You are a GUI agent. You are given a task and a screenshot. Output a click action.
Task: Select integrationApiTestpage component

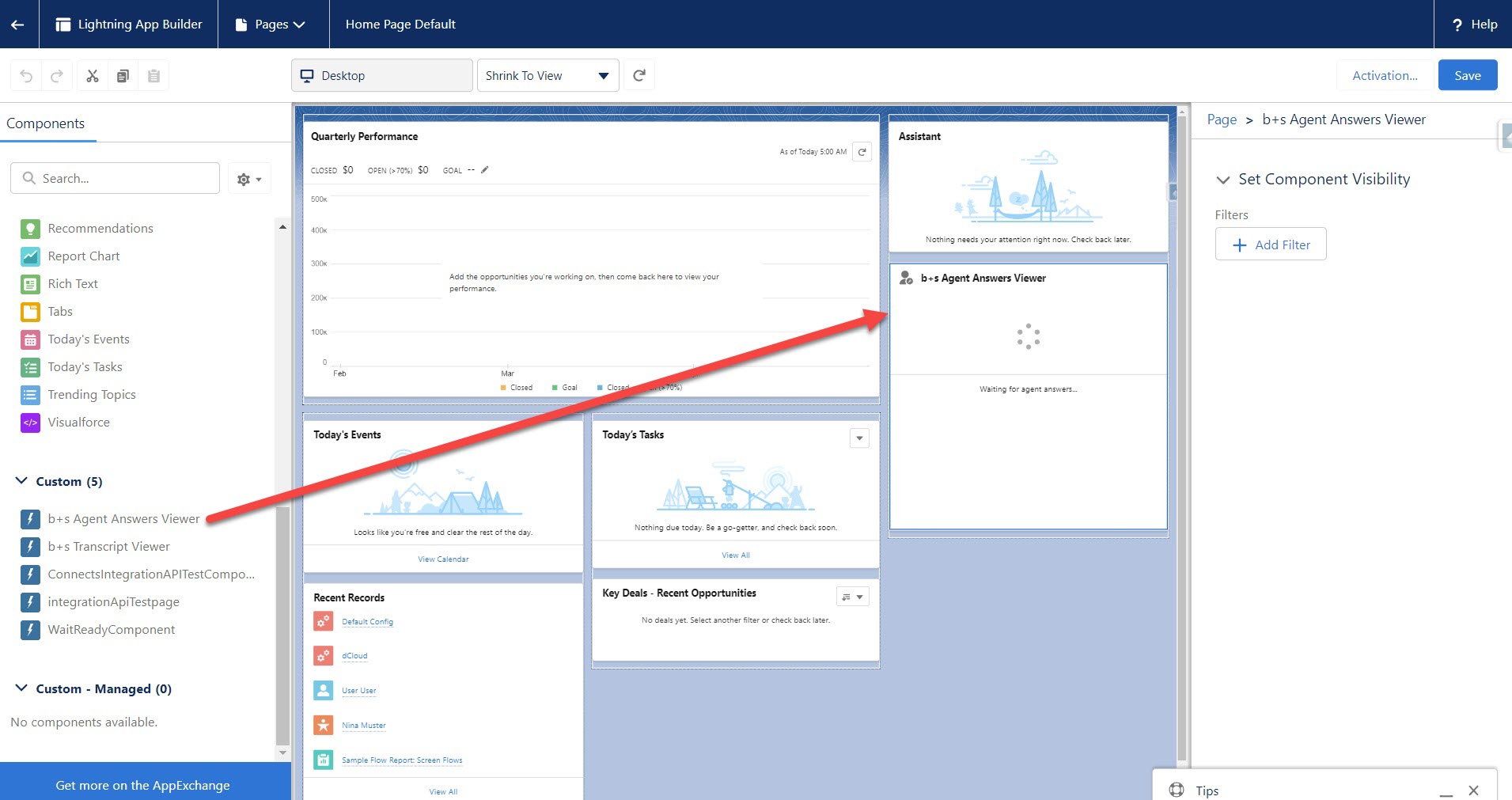[113, 602]
